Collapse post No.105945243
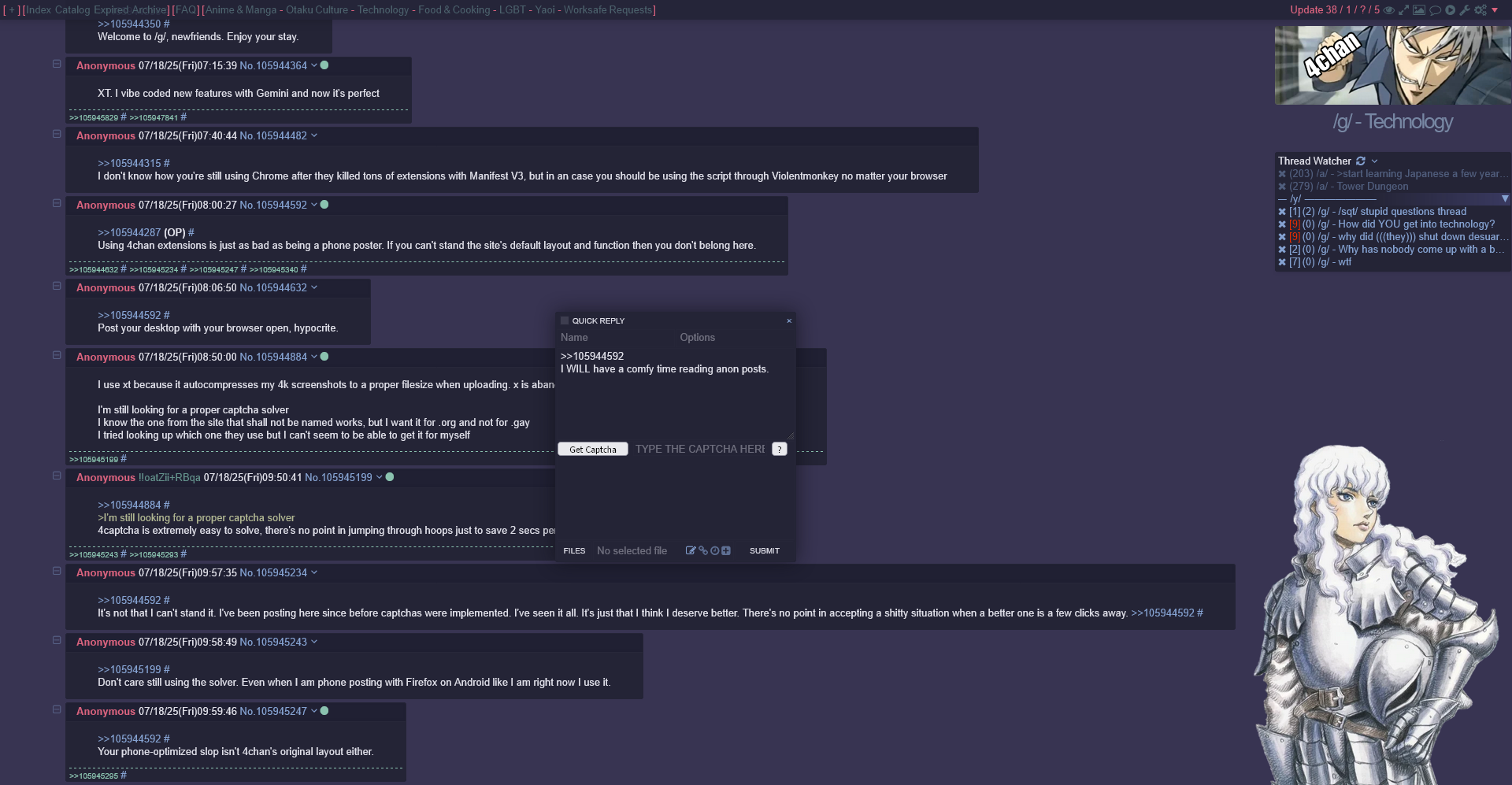The width and height of the screenshot is (1512, 785). pos(57,640)
